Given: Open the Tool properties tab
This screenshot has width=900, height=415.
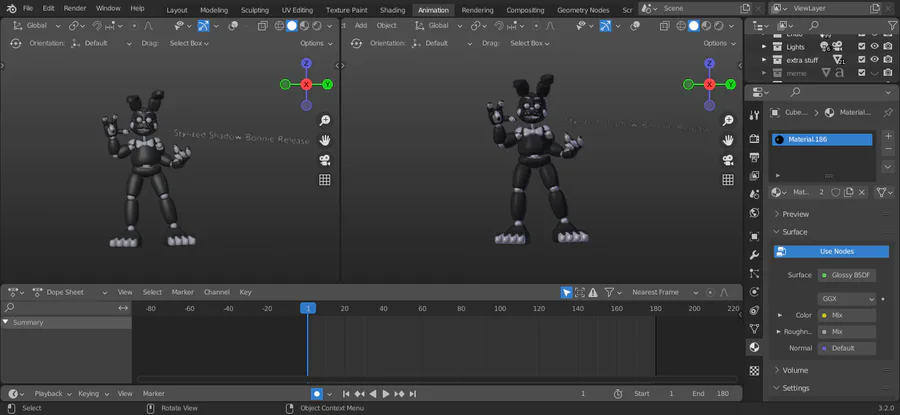Looking at the screenshot, I should click(754, 115).
